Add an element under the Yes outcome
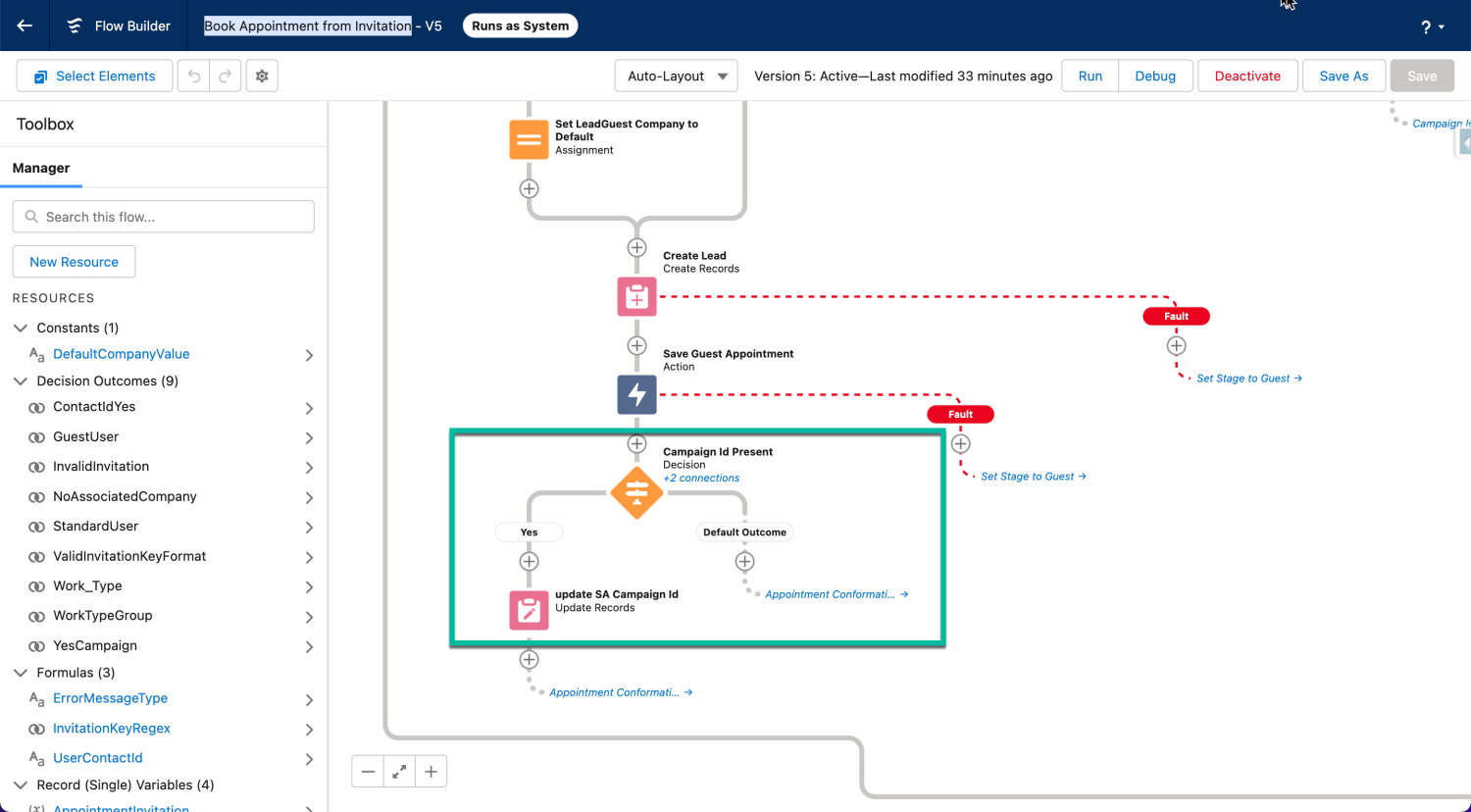This screenshot has height=812, width=1471. [529, 561]
